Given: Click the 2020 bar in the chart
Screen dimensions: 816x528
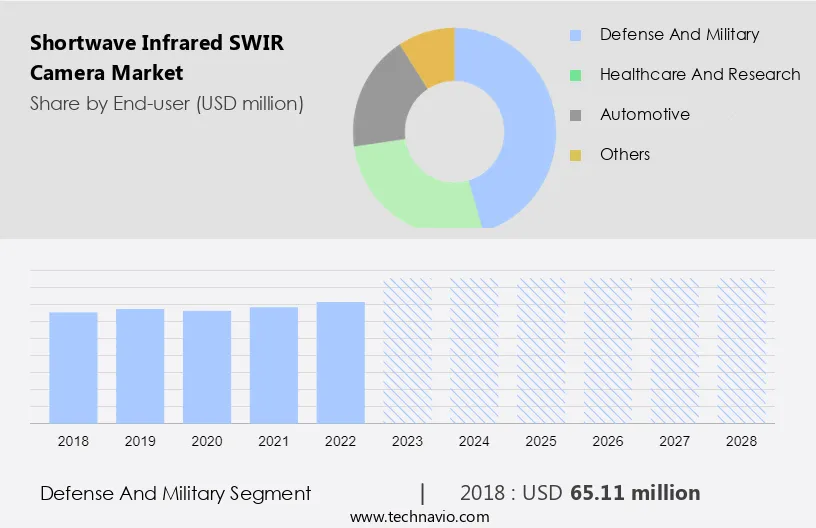Looking at the screenshot, I should click(x=207, y=366).
